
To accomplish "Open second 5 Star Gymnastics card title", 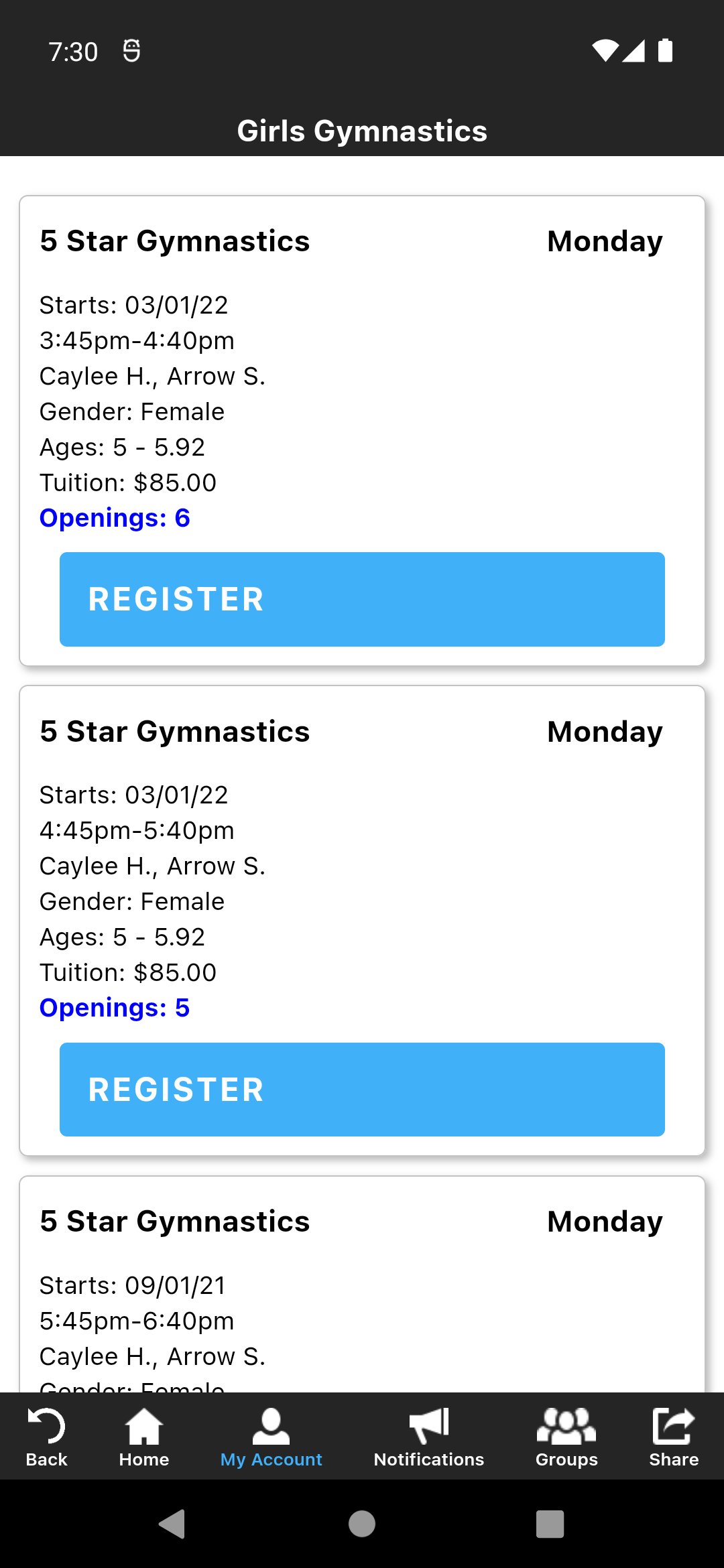I will coord(174,731).
